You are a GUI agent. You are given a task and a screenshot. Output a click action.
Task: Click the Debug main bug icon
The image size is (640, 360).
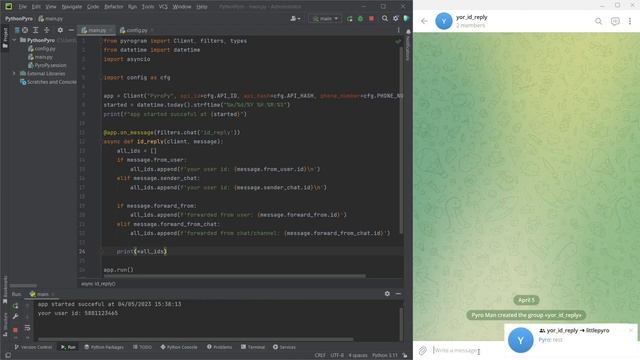pos(360,18)
